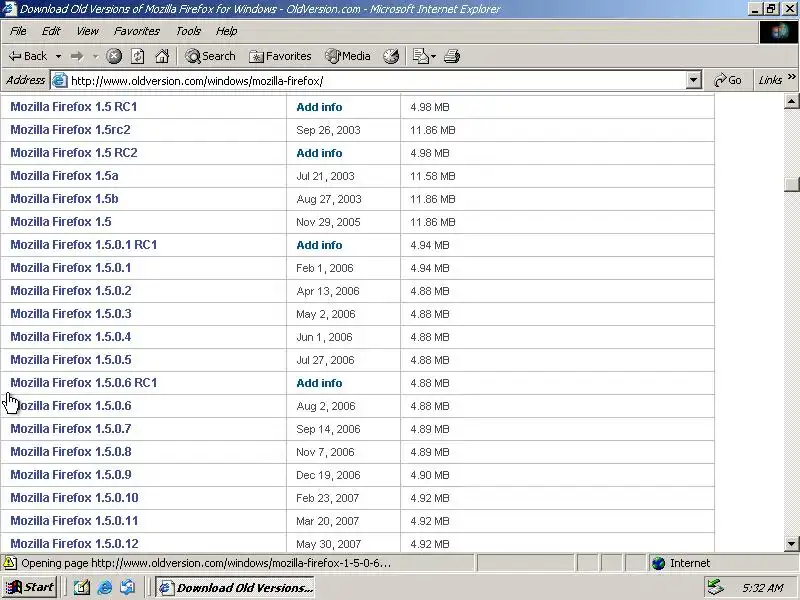Stop loading with the Stop icon

click(114, 56)
